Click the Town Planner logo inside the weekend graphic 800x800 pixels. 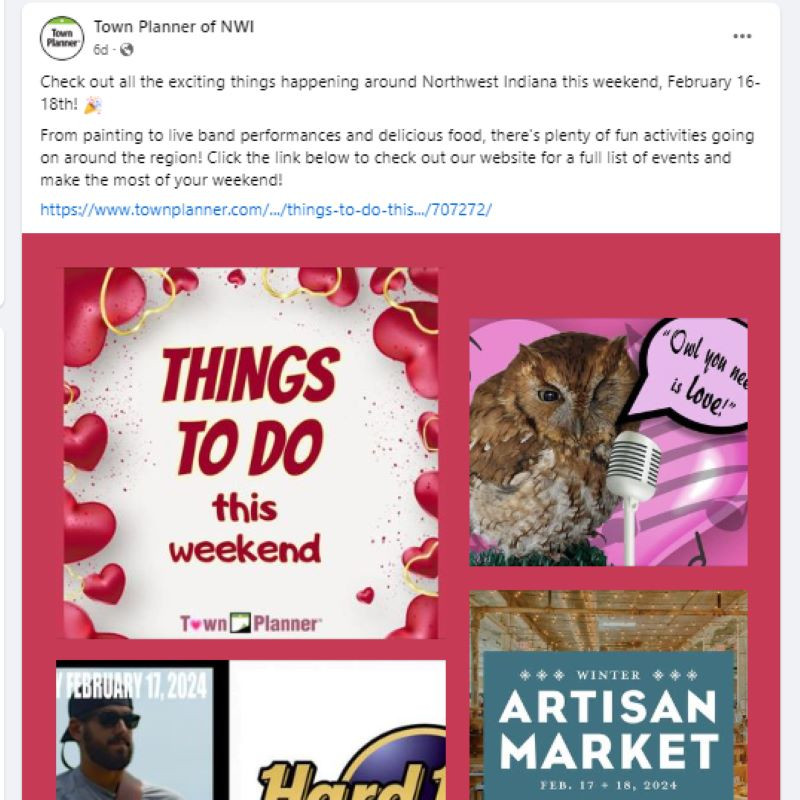[251, 624]
